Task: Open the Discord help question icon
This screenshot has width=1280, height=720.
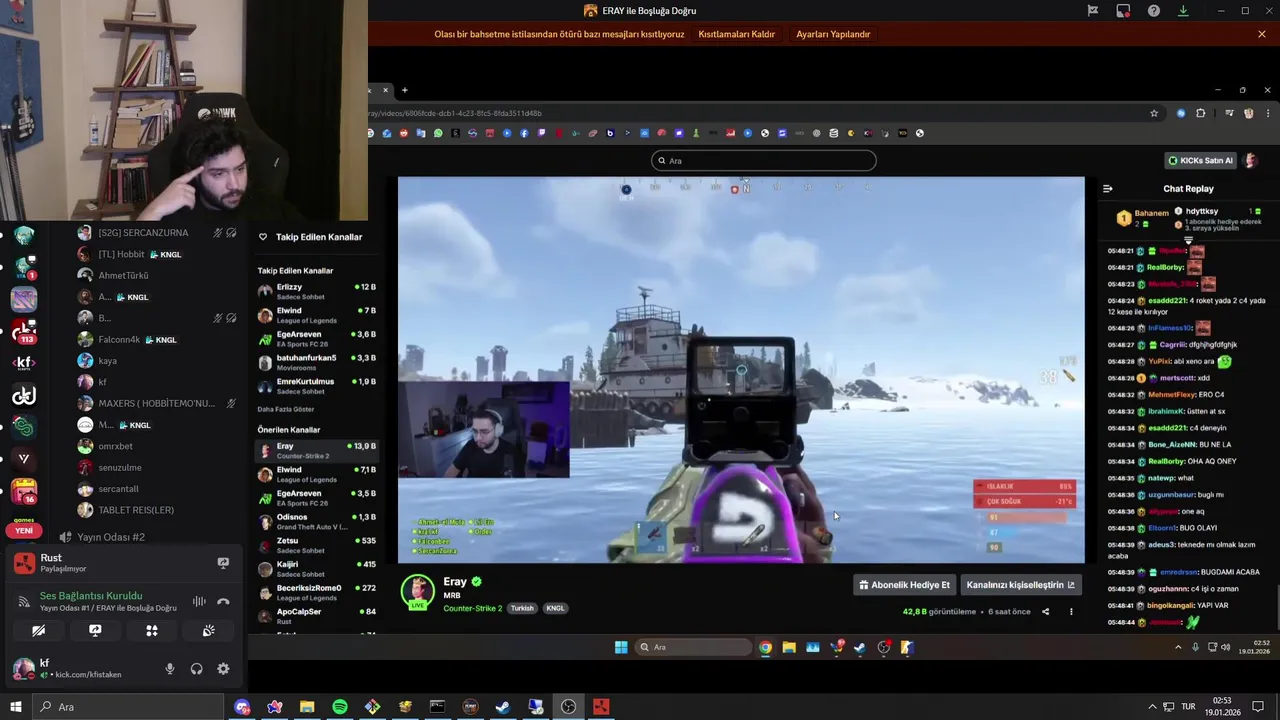Action: (1154, 11)
